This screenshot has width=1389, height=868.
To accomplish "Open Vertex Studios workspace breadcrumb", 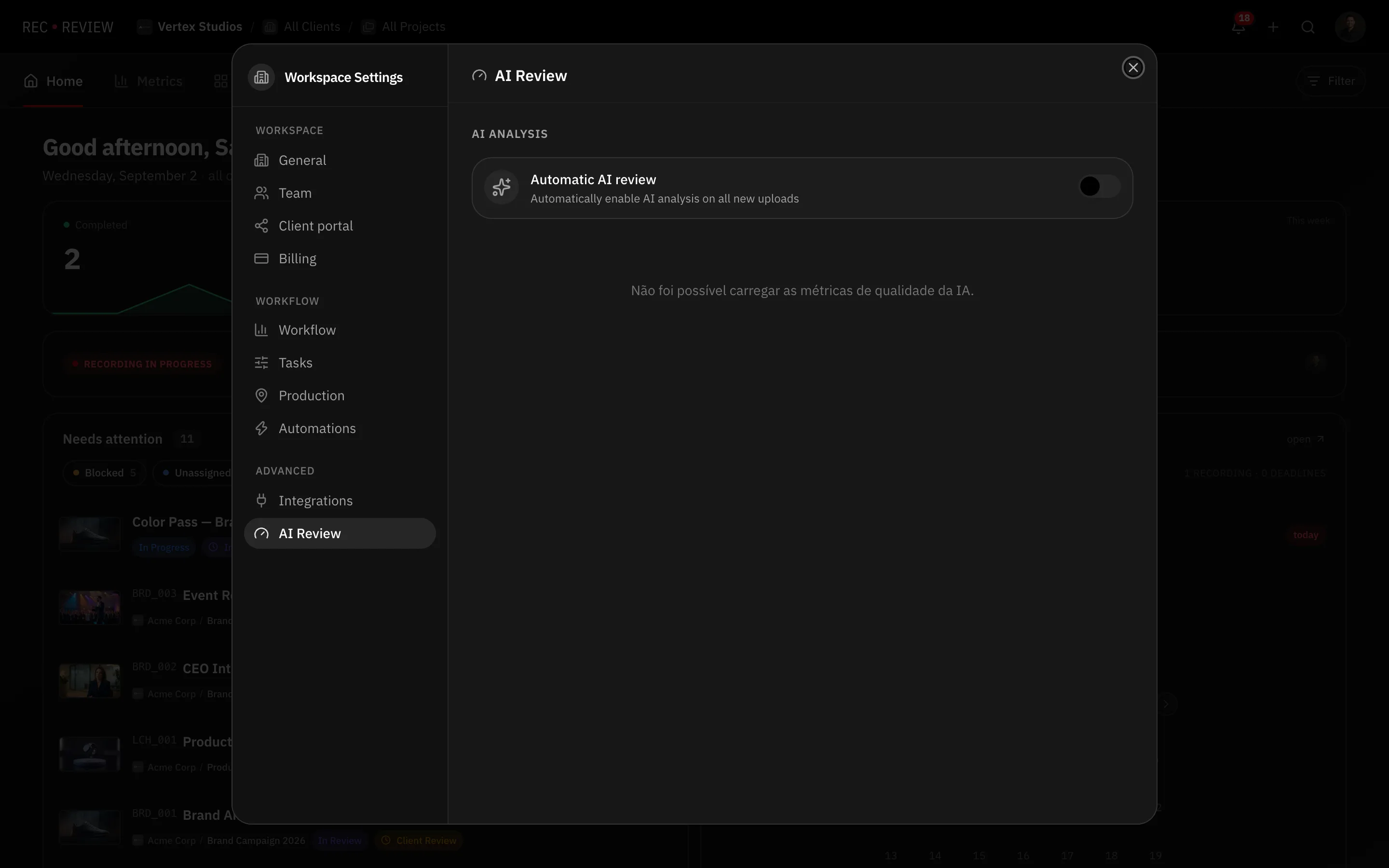I will click(190, 27).
